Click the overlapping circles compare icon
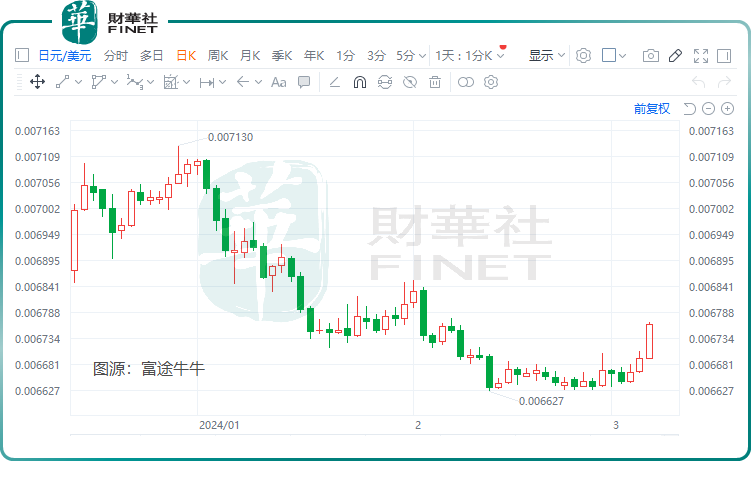The image size is (751, 481). point(466,82)
